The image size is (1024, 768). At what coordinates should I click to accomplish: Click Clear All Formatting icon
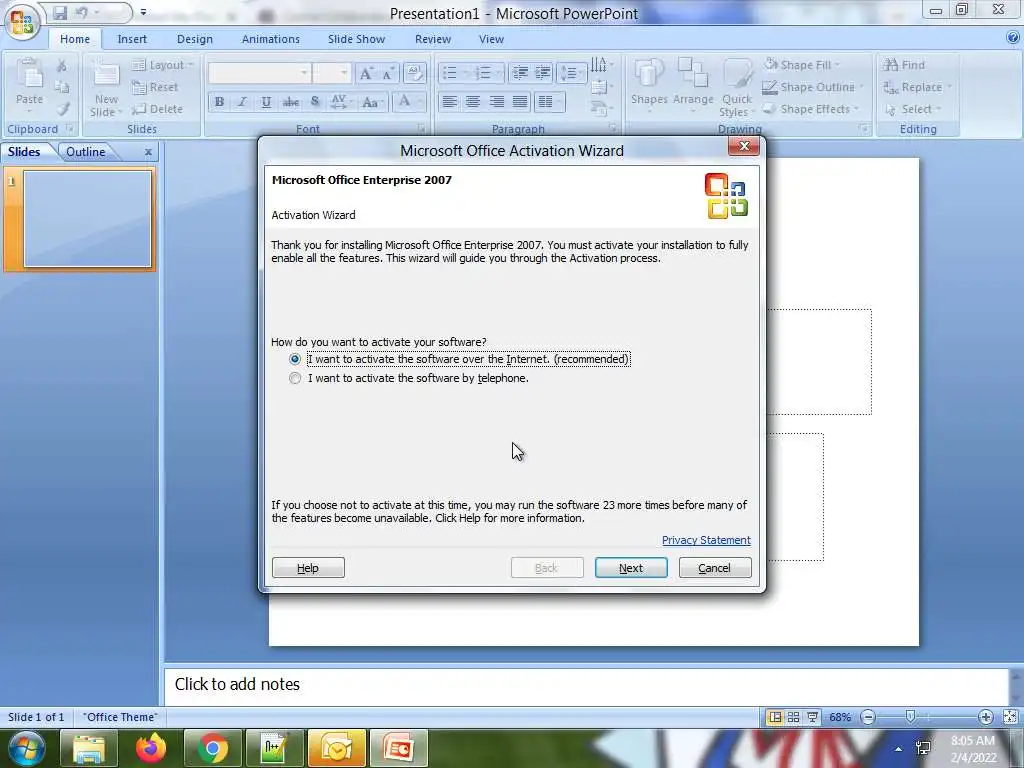(414, 72)
